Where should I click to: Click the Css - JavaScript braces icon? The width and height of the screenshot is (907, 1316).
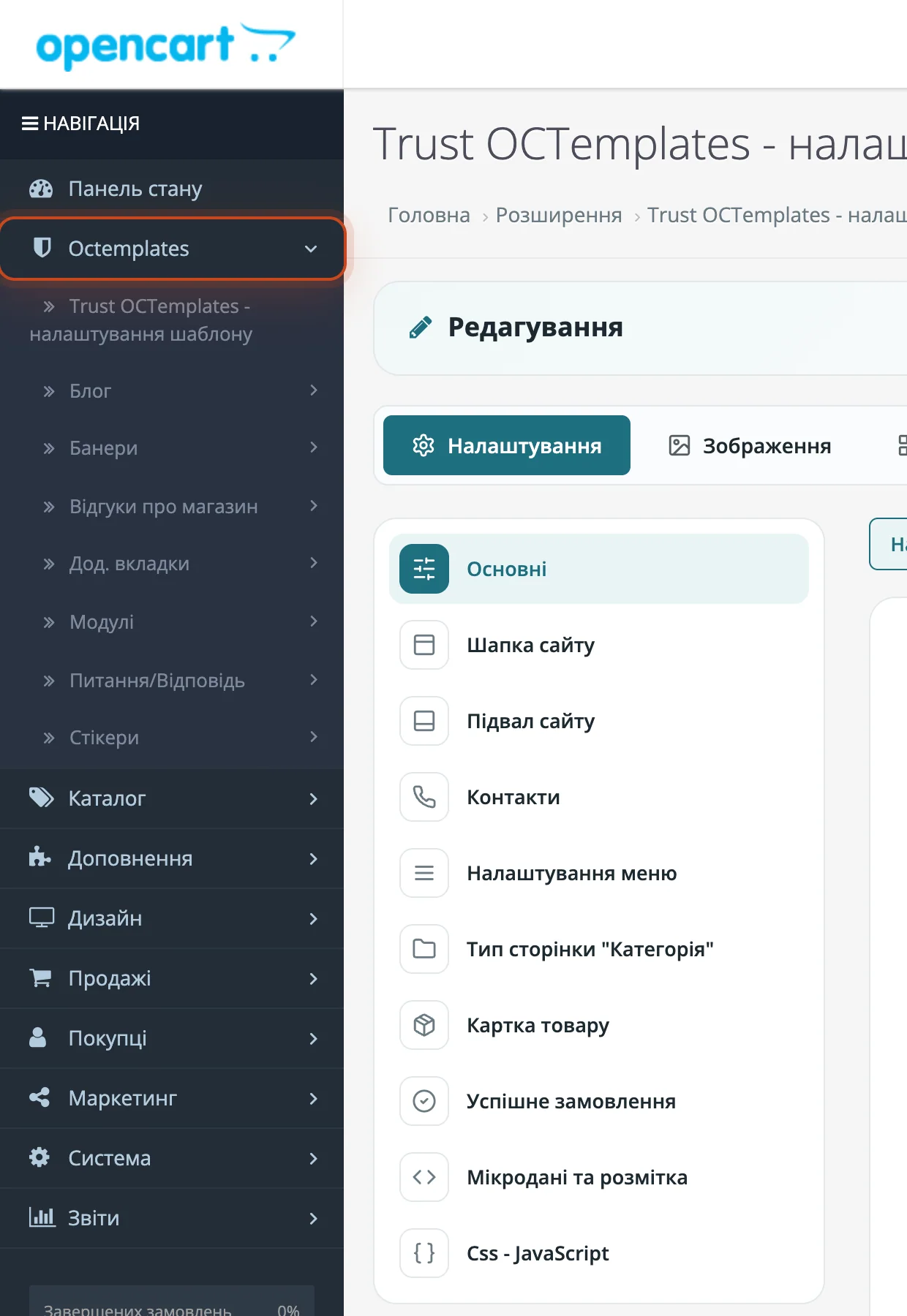[x=424, y=1253]
